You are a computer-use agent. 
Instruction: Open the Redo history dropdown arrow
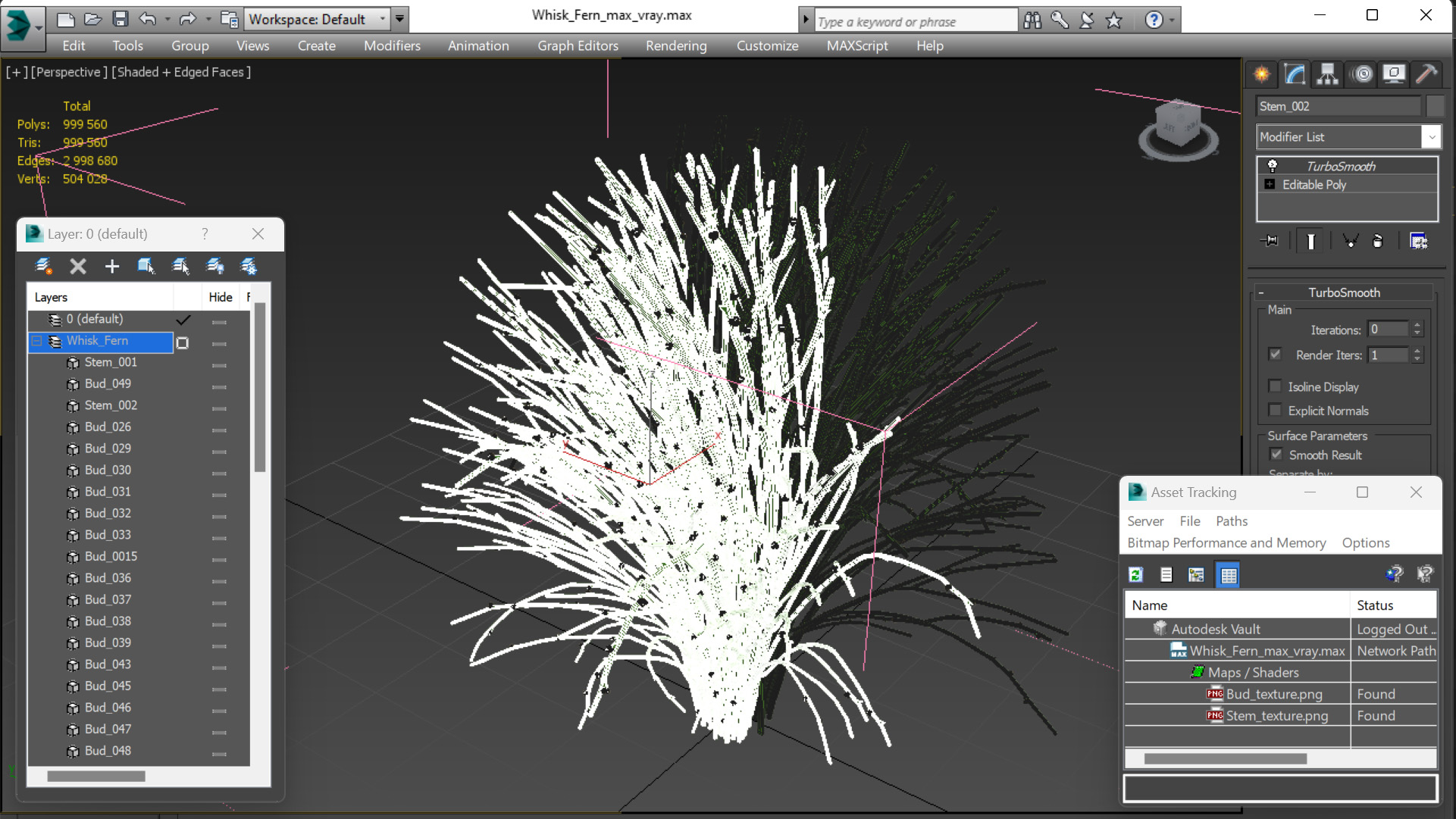(208, 20)
